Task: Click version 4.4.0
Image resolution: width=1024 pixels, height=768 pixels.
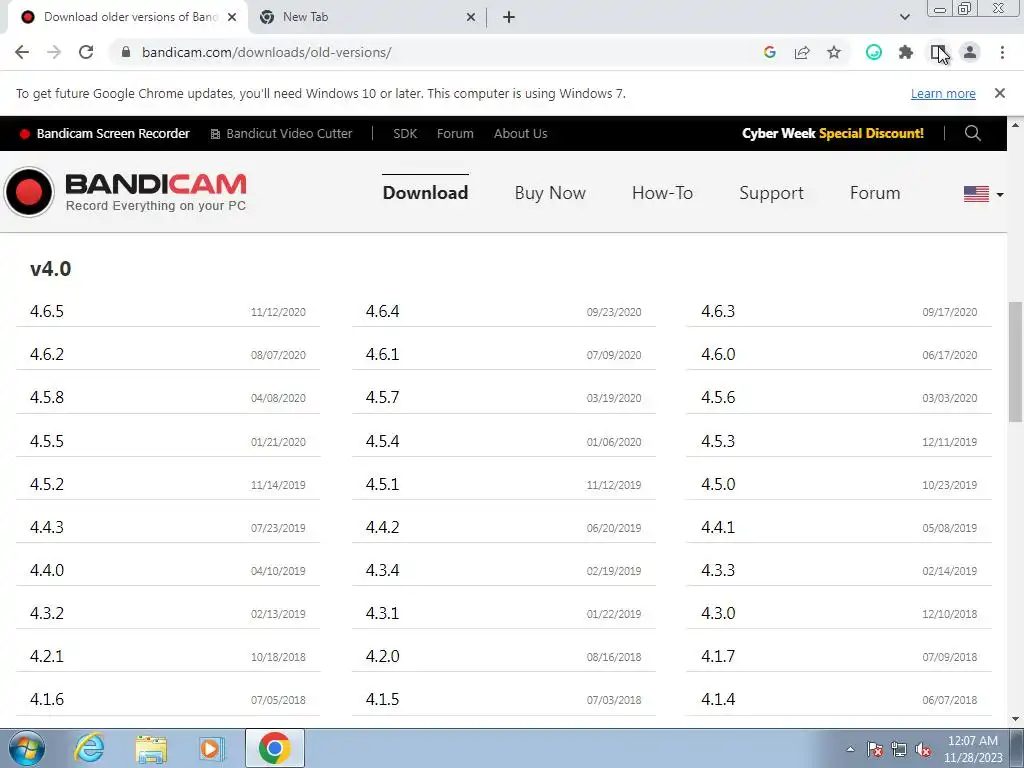Action: point(47,570)
